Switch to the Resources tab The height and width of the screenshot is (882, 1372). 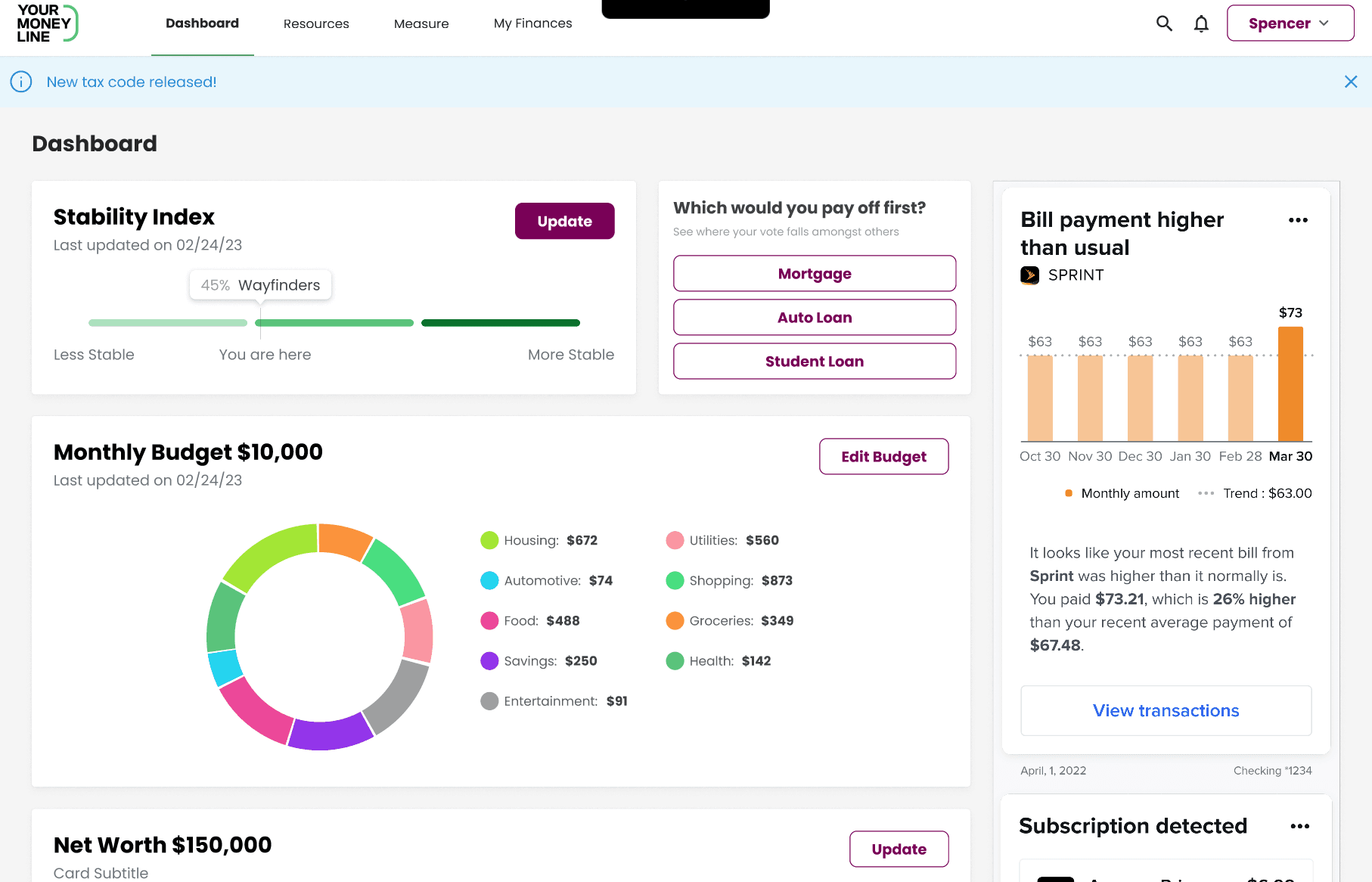click(316, 24)
